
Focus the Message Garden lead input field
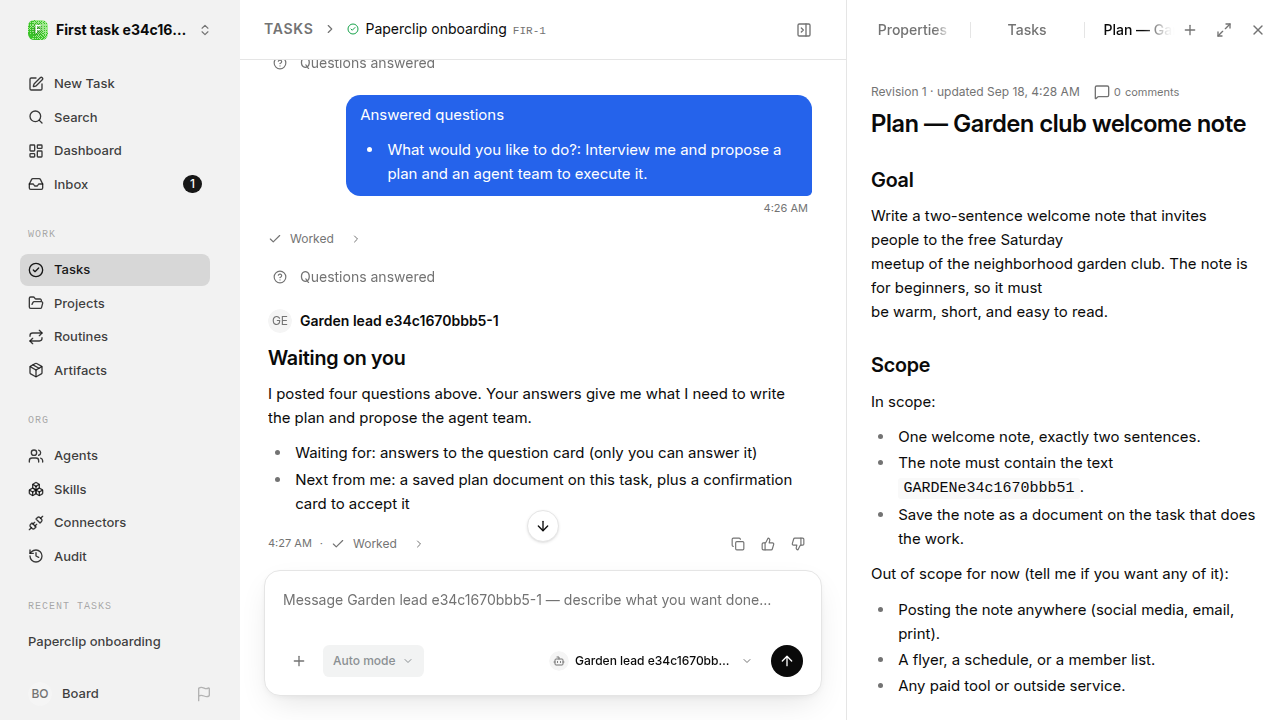[543, 601]
